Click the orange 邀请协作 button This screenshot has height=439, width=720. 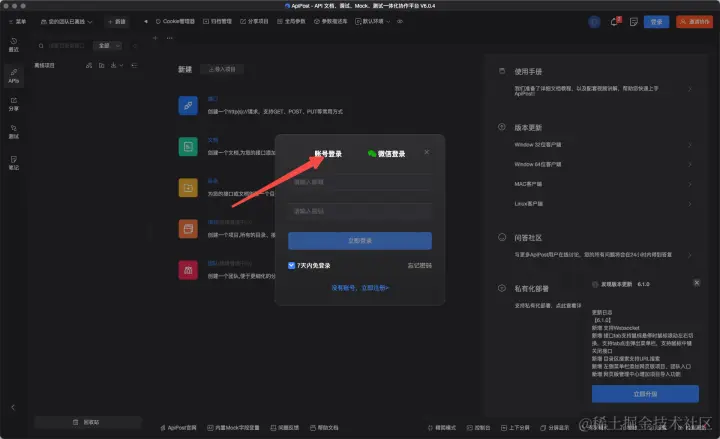(694, 22)
